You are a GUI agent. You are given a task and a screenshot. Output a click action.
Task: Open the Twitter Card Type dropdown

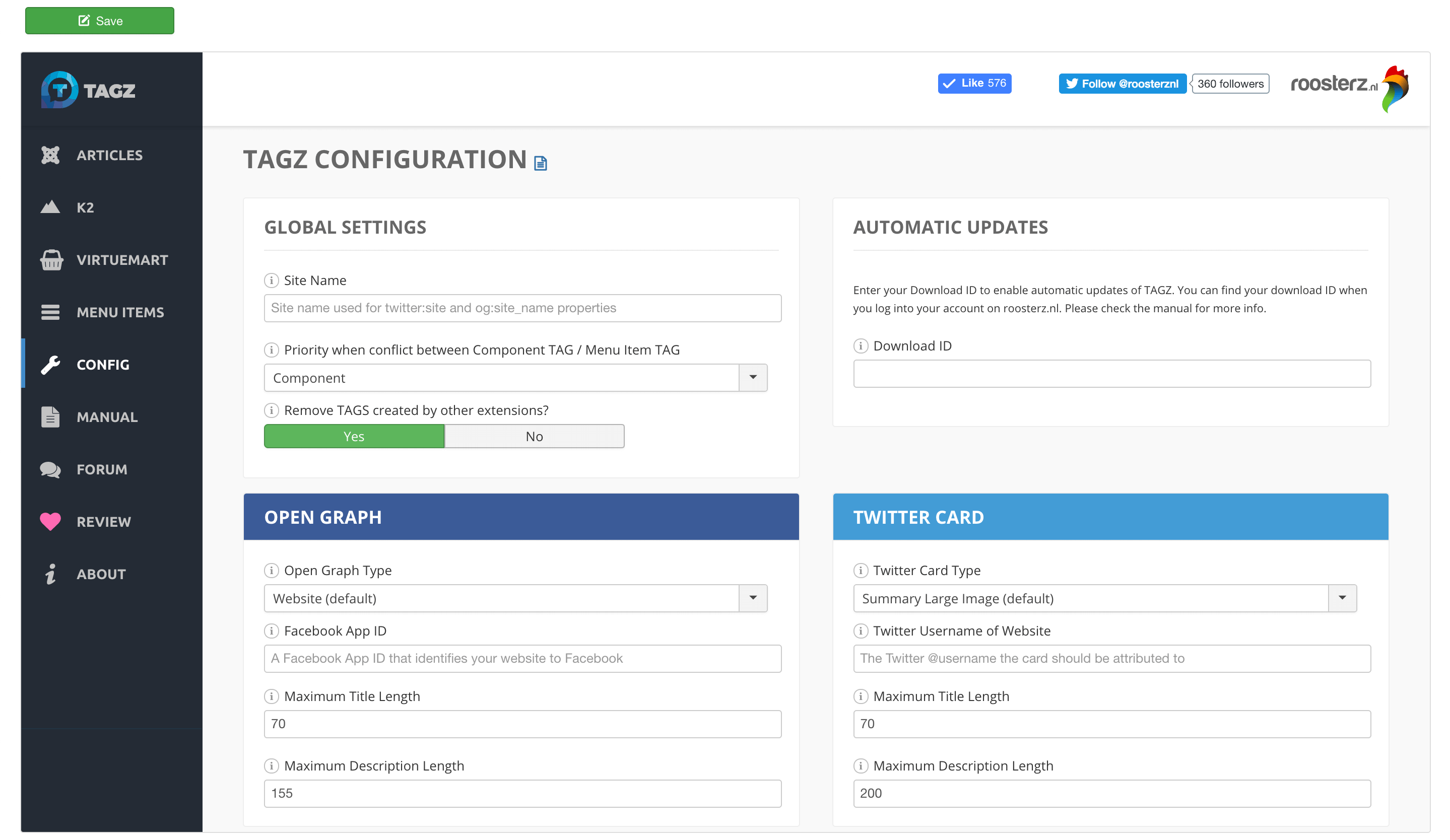coord(1342,598)
